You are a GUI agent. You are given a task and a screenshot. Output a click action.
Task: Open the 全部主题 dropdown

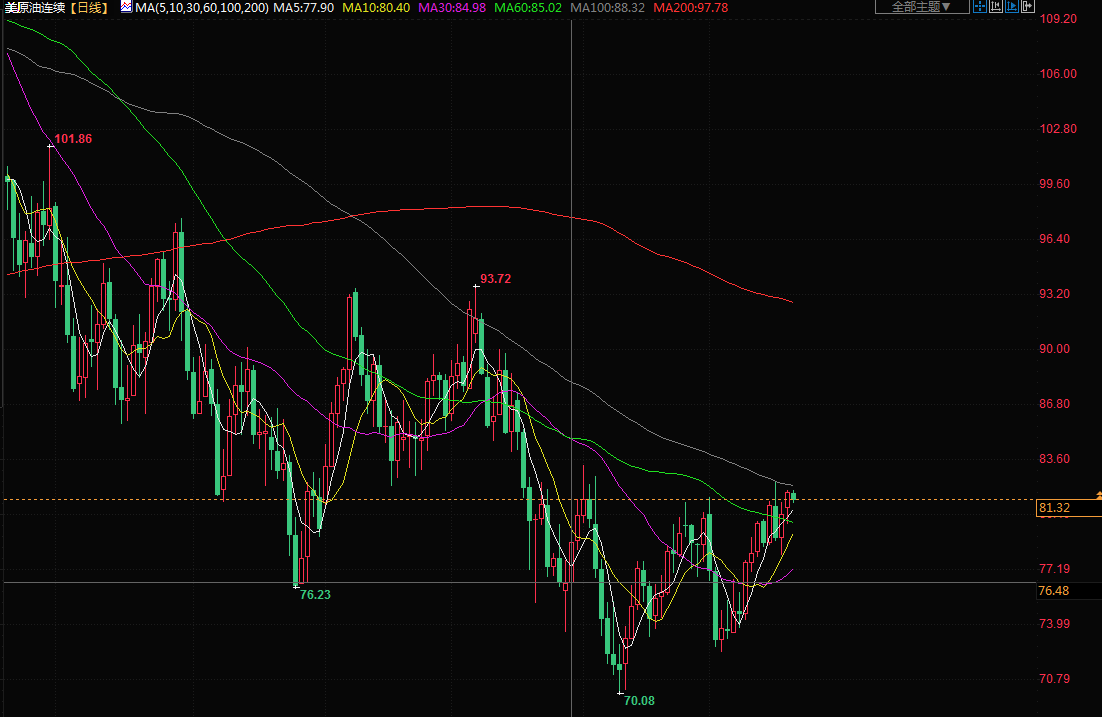921,7
